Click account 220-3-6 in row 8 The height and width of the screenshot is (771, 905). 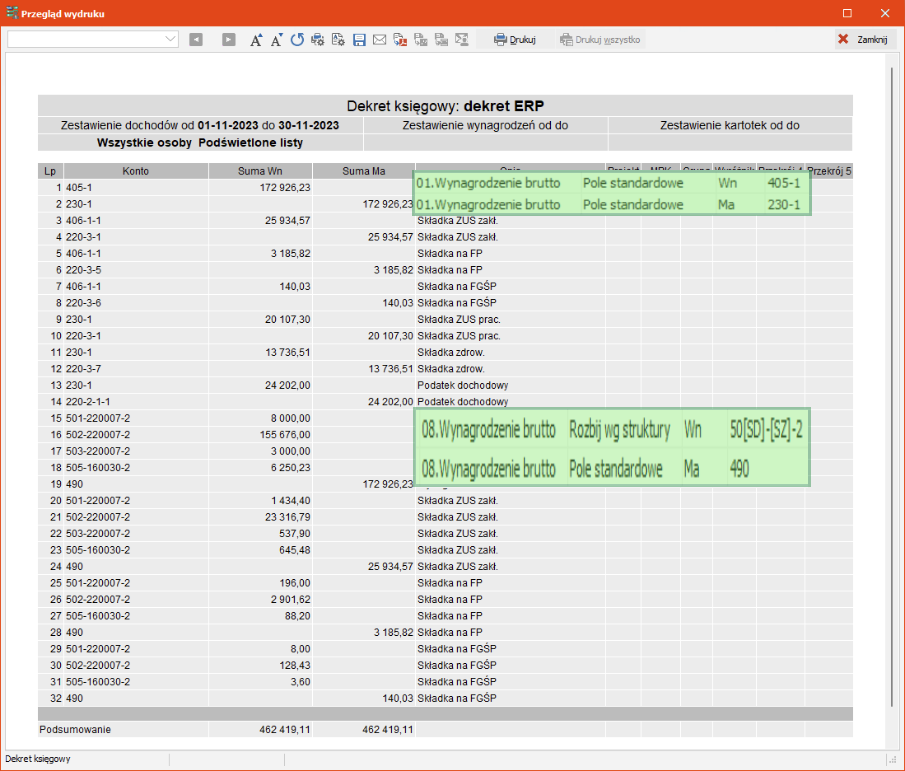click(x=84, y=303)
